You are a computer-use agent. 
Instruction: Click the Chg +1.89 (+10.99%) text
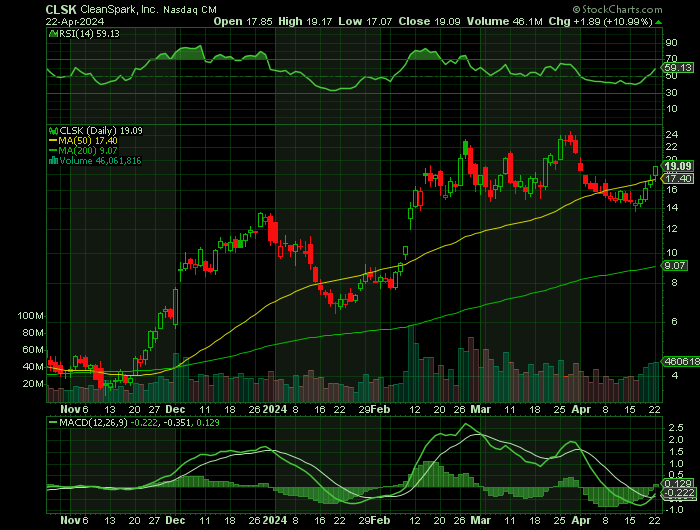pyautogui.click(x=601, y=21)
